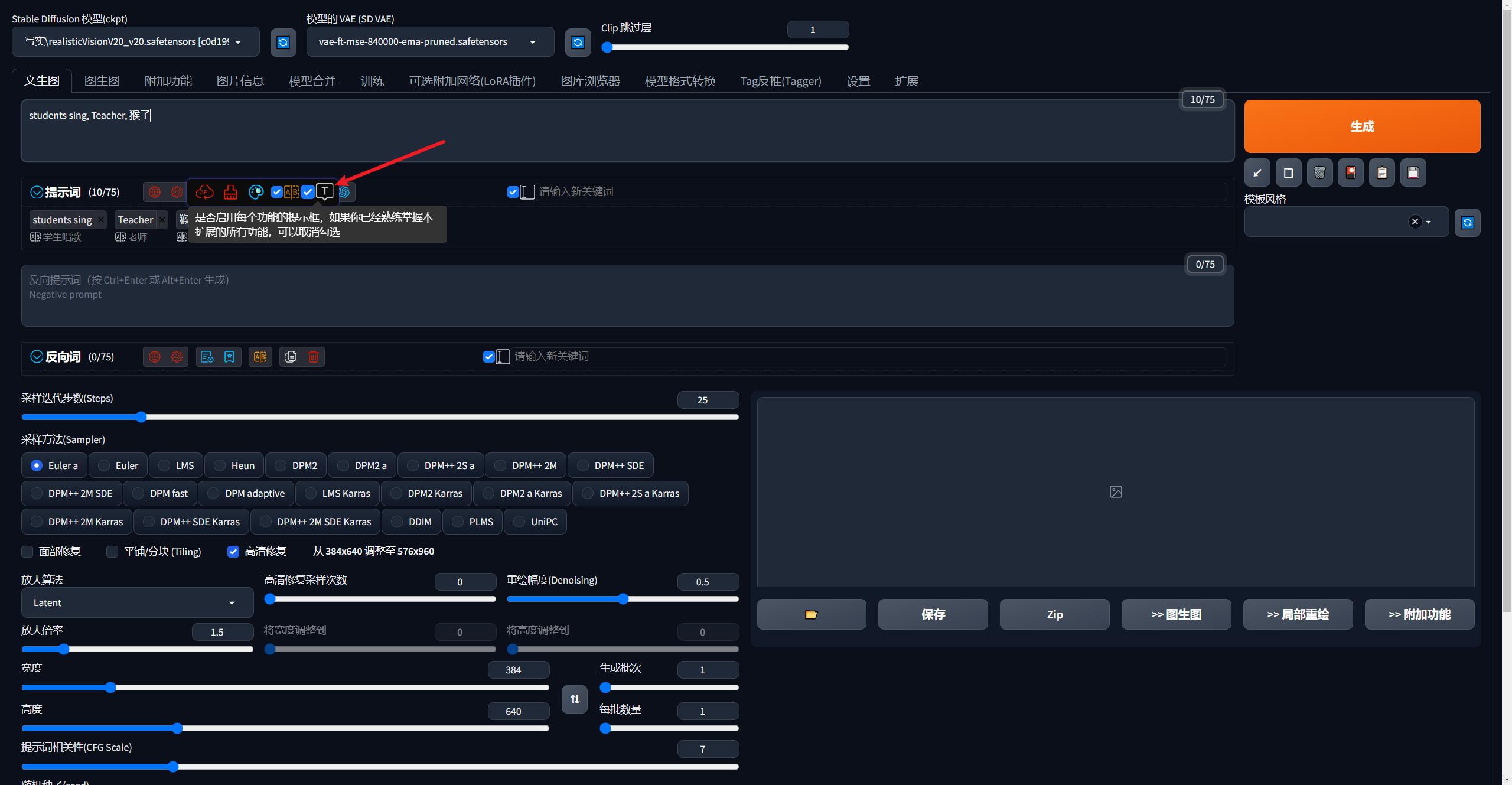This screenshot has width=1512, height=785.
Task: Open the Stable Diffusion model dropdown
Action: [x=135, y=42]
